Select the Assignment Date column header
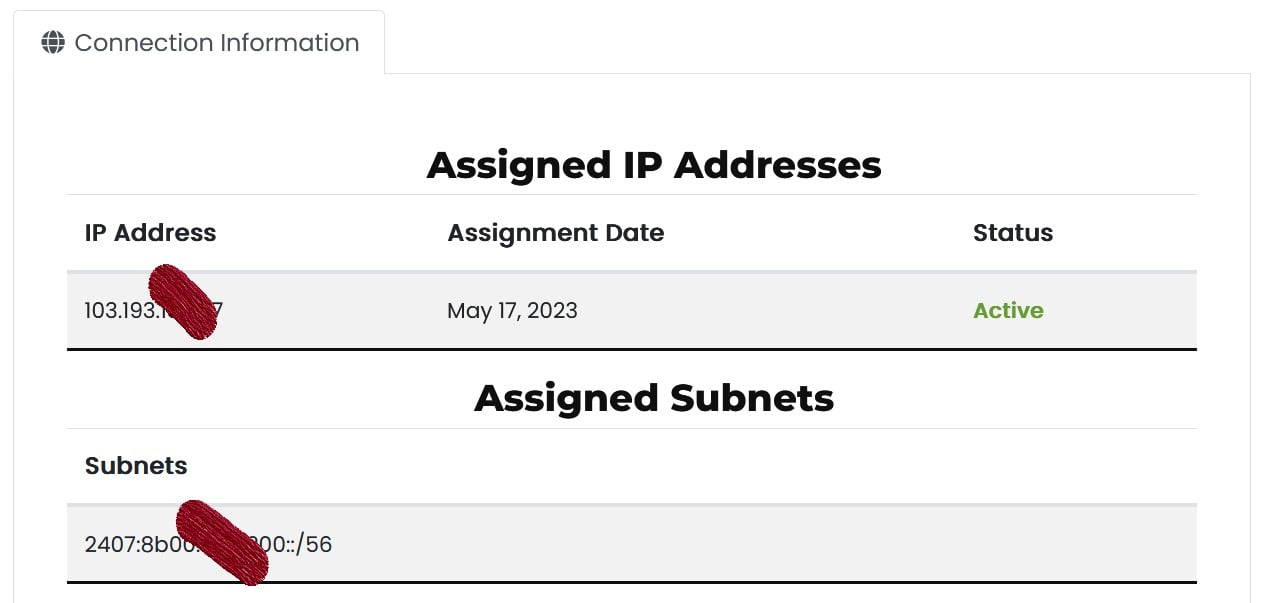The image size is (1262, 603). tap(555, 233)
